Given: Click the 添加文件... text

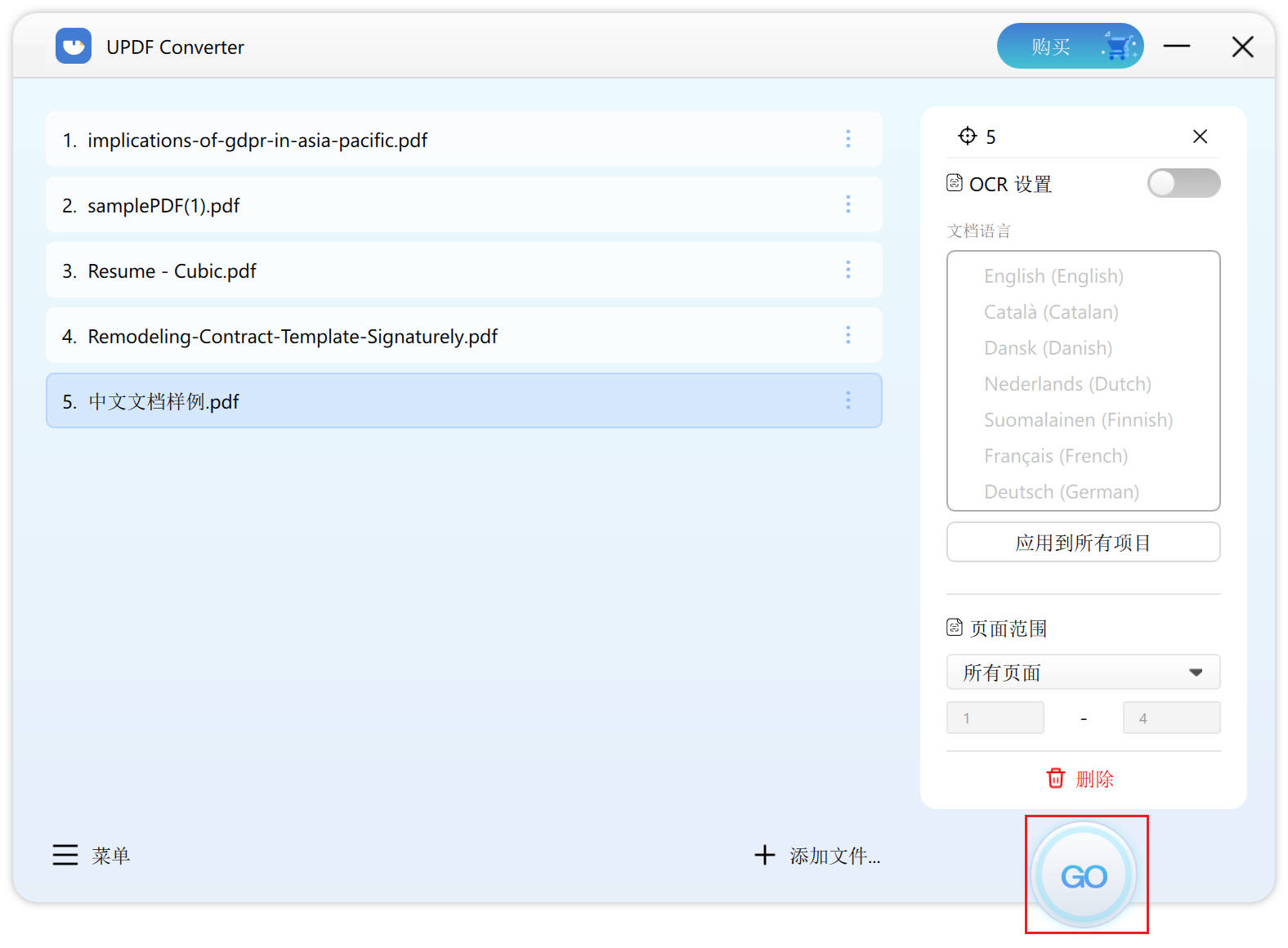Looking at the screenshot, I should tap(834, 856).
